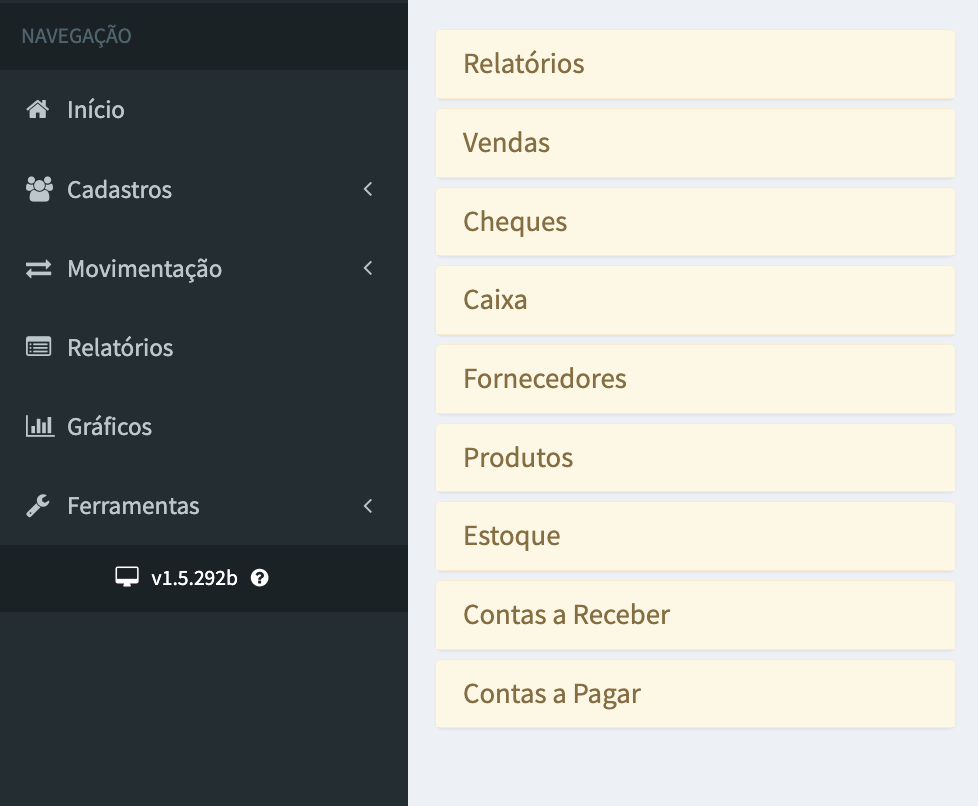Go to Início in the sidebar
978x806 pixels.
pyautogui.click(x=96, y=110)
